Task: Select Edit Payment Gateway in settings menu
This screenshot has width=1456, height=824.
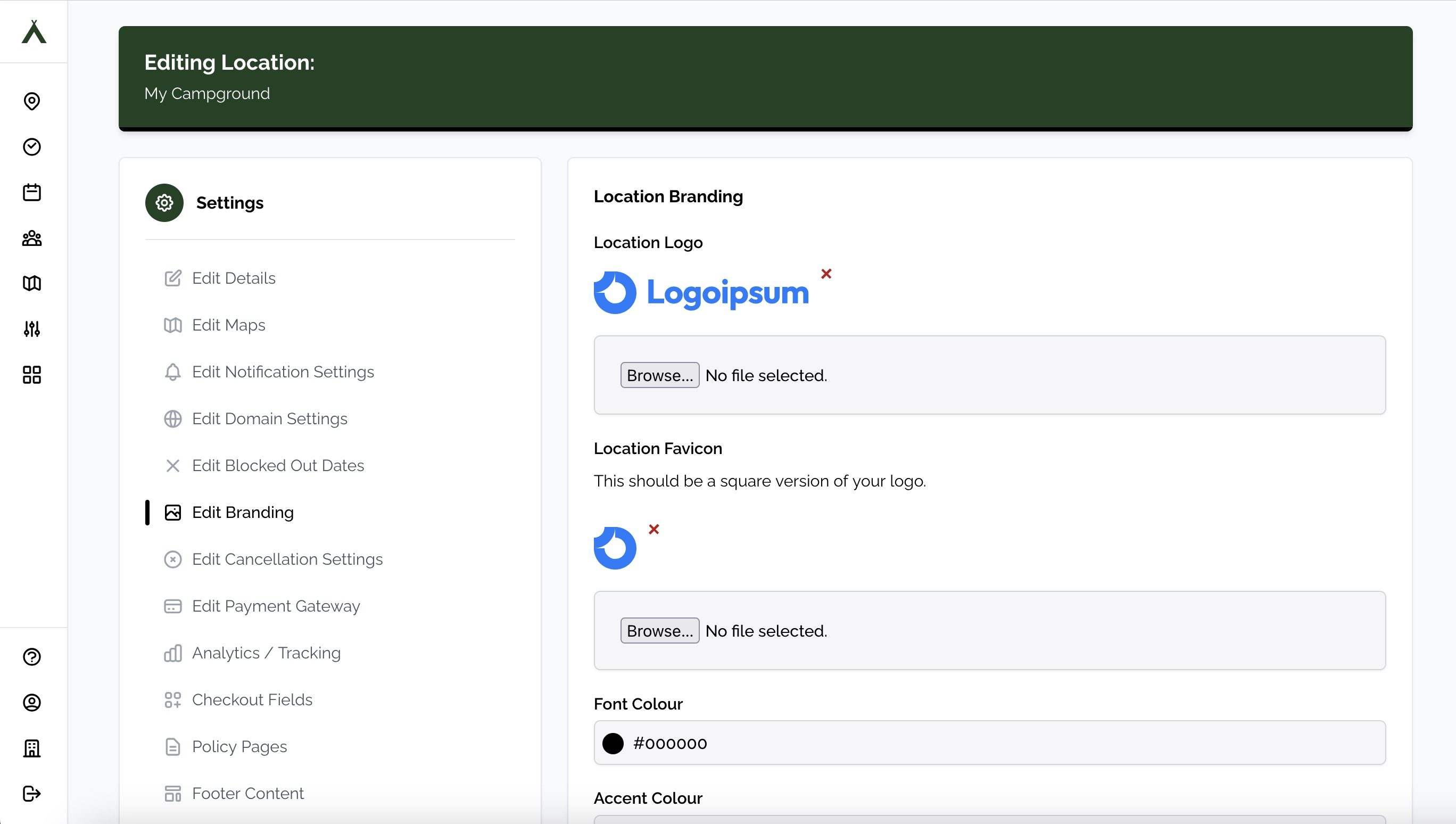Action: click(276, 606)
